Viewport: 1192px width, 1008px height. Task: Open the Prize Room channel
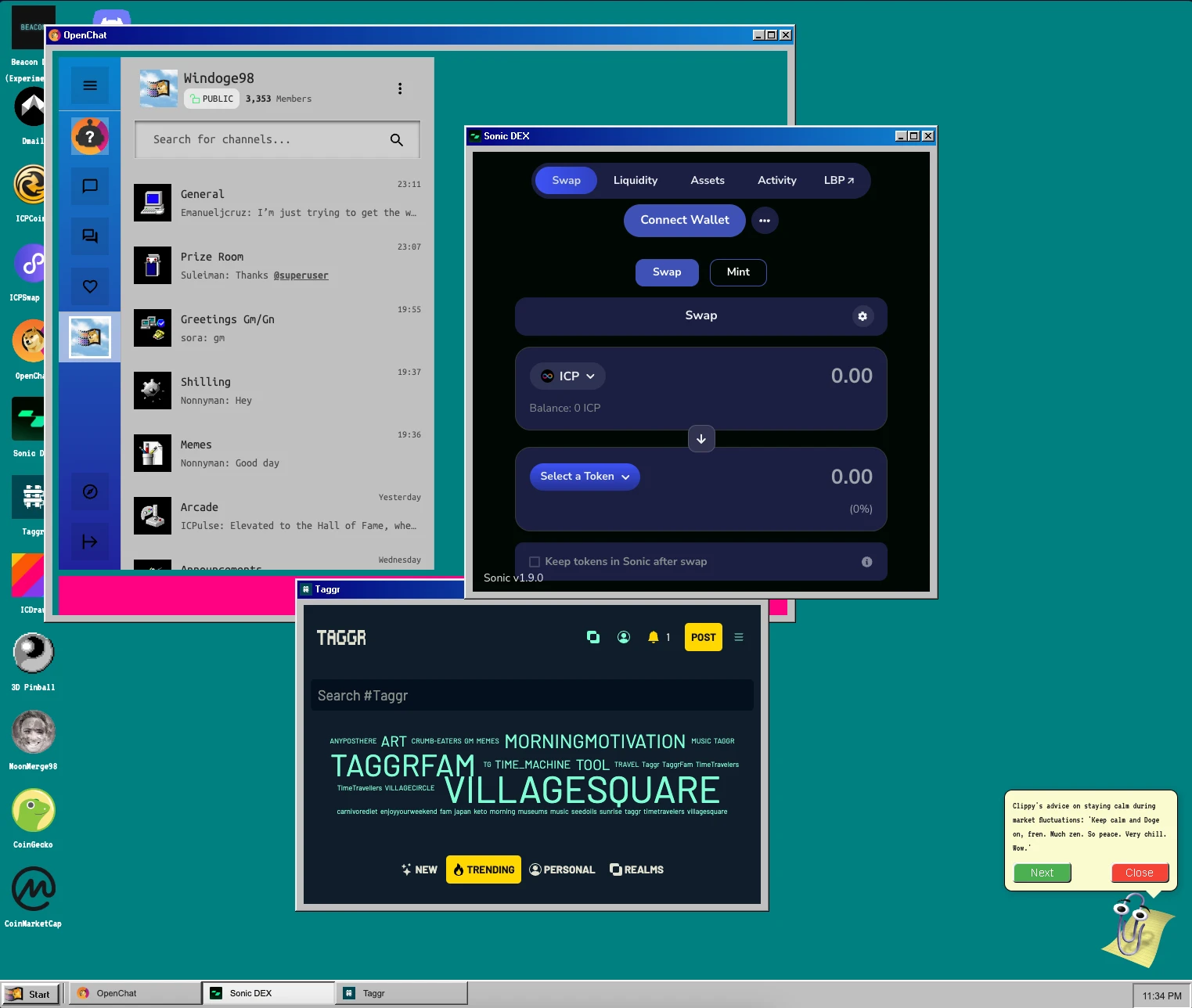point(277,265)
